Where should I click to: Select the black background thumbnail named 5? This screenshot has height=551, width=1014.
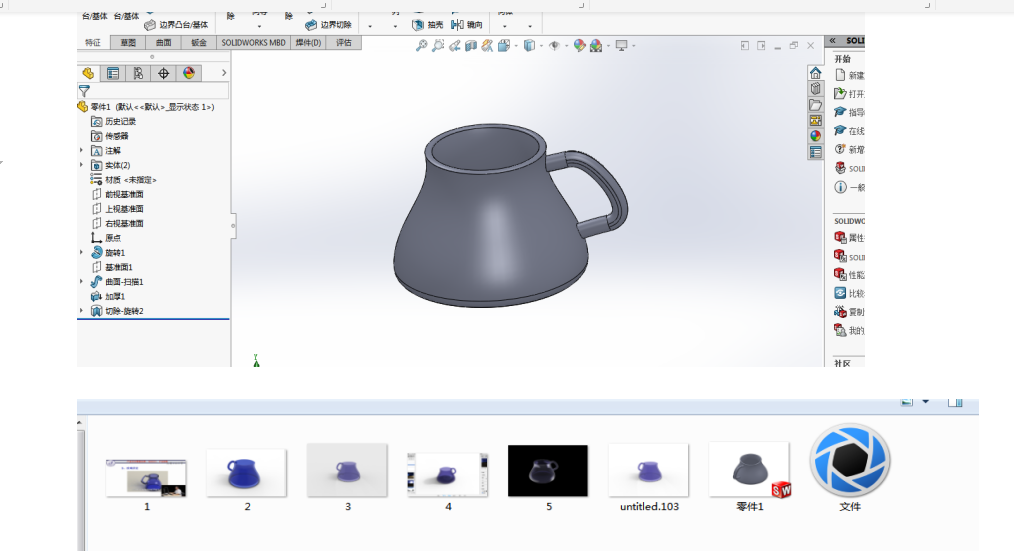coord(547,471)
